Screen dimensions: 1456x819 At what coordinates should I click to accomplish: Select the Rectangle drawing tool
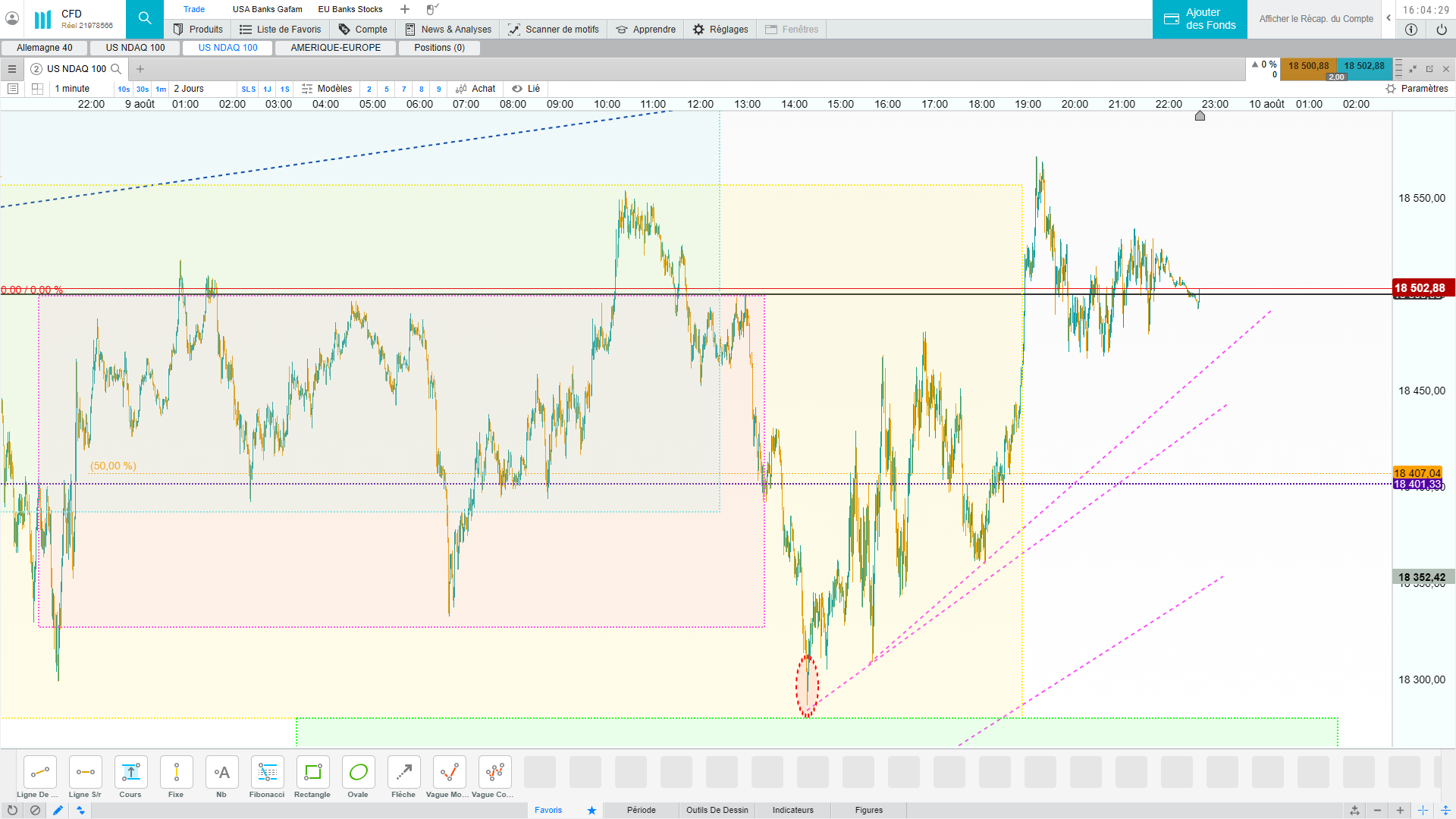coord(312,773)
